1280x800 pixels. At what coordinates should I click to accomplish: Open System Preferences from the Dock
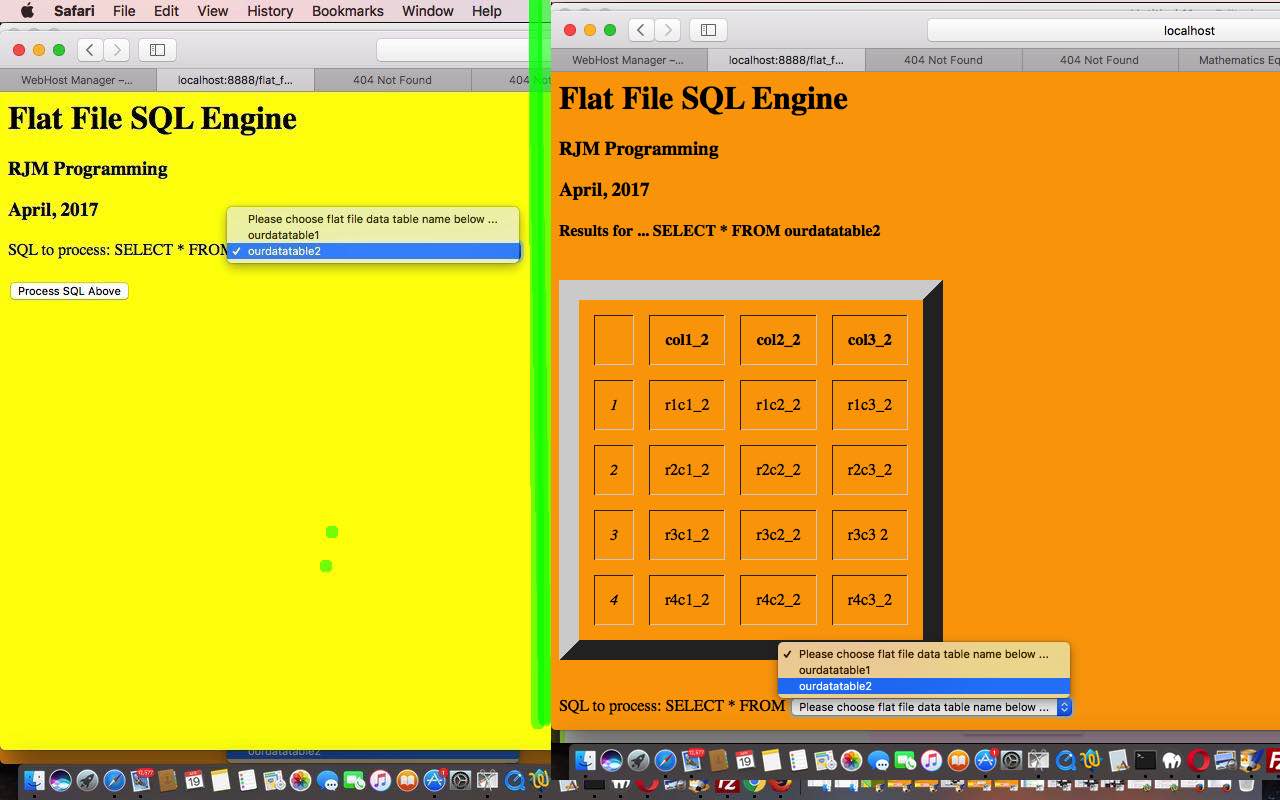[1012, 763]
